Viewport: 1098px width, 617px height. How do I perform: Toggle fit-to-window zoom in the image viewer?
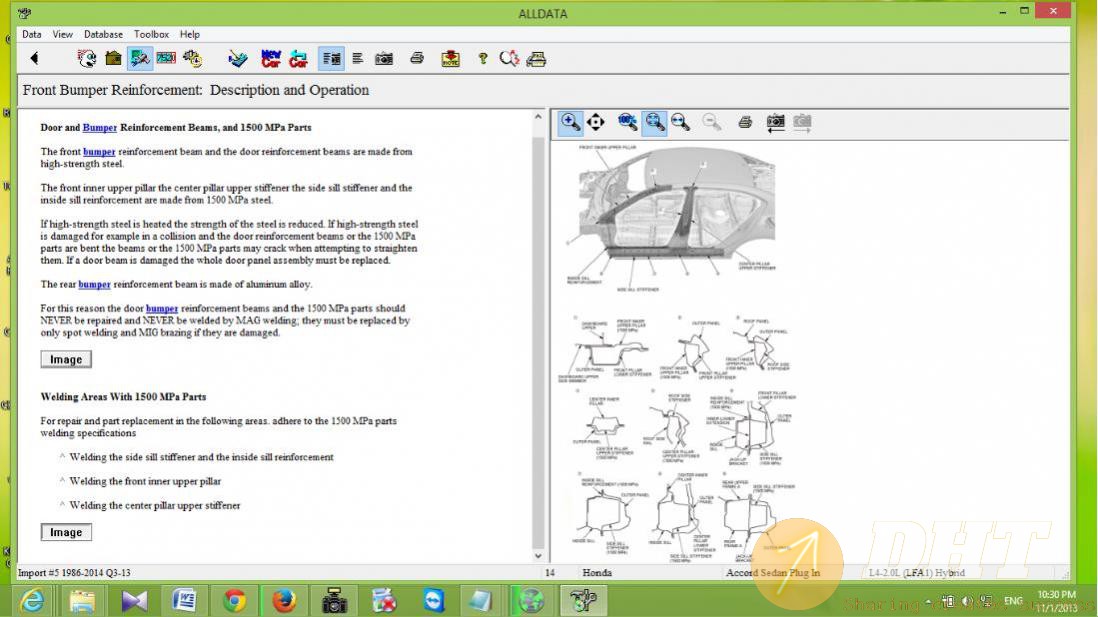[x=654, y=122]
